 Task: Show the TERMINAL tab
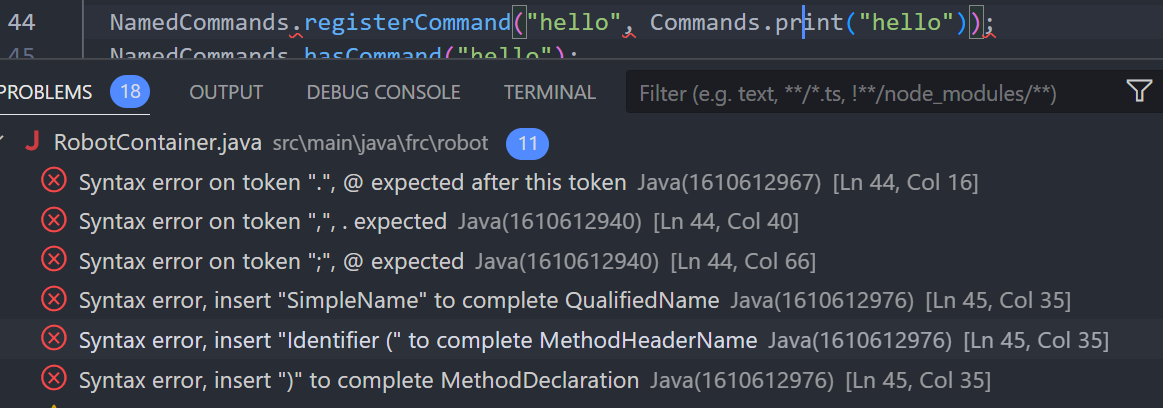550,92
